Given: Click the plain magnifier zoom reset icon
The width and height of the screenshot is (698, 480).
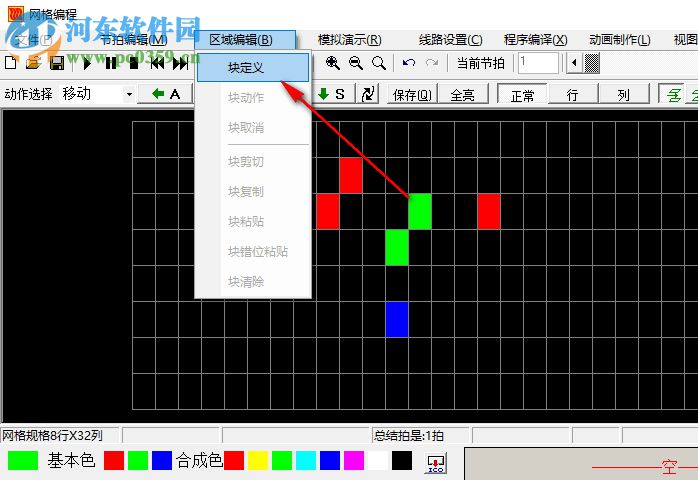Looking at the screenshot, I should tap(379, 63).
